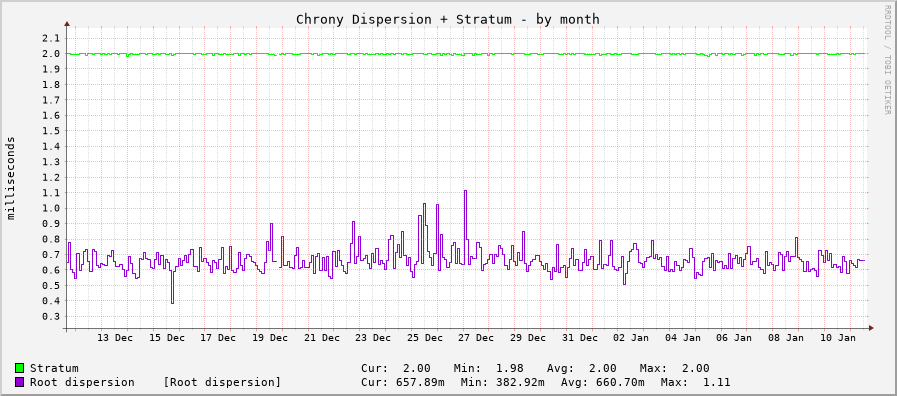Screen dimensions: 897x396
Task: Click the 10 Jan x-axis date label
Action: (838, 338)
